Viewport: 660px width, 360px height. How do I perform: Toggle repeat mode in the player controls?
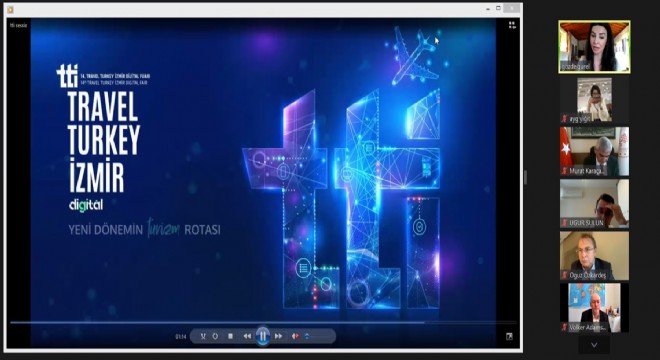pyautogui.click(x=215, y=336)
